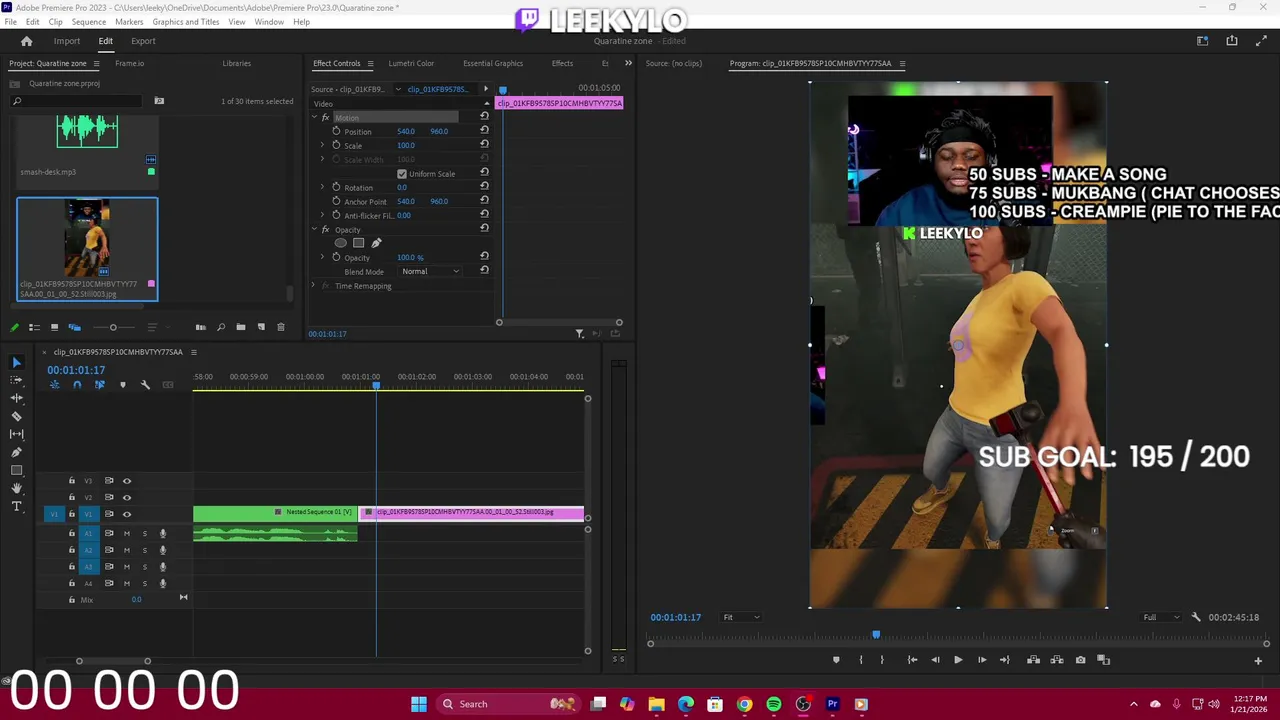Viewport: 1280px width, 720px height.
Task: Click the Clear trash icon in Project panel
Action: [x=281, y=327]
